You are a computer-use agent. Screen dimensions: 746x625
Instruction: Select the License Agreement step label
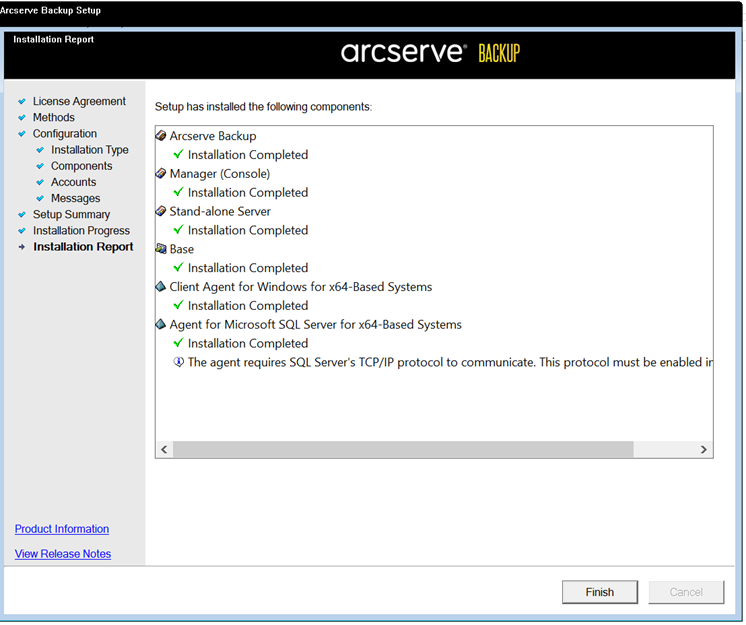coord(79,101)
